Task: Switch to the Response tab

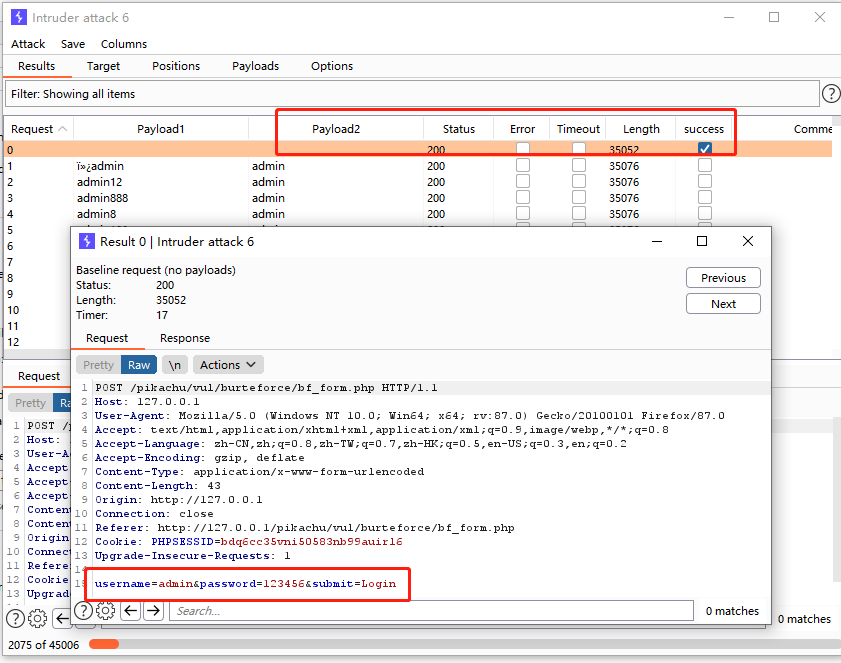Action: coord(184,337)
